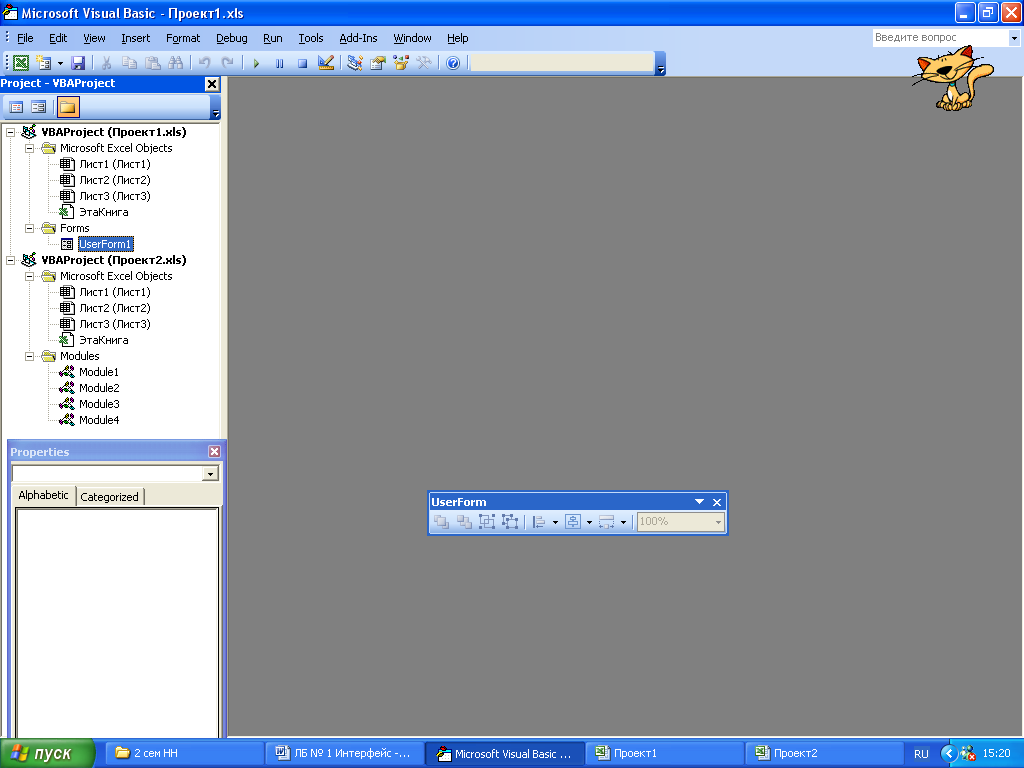This screenshot has height=768, width=1024.
Task: Collapse the Forms folder
Action: pos(29,228)
